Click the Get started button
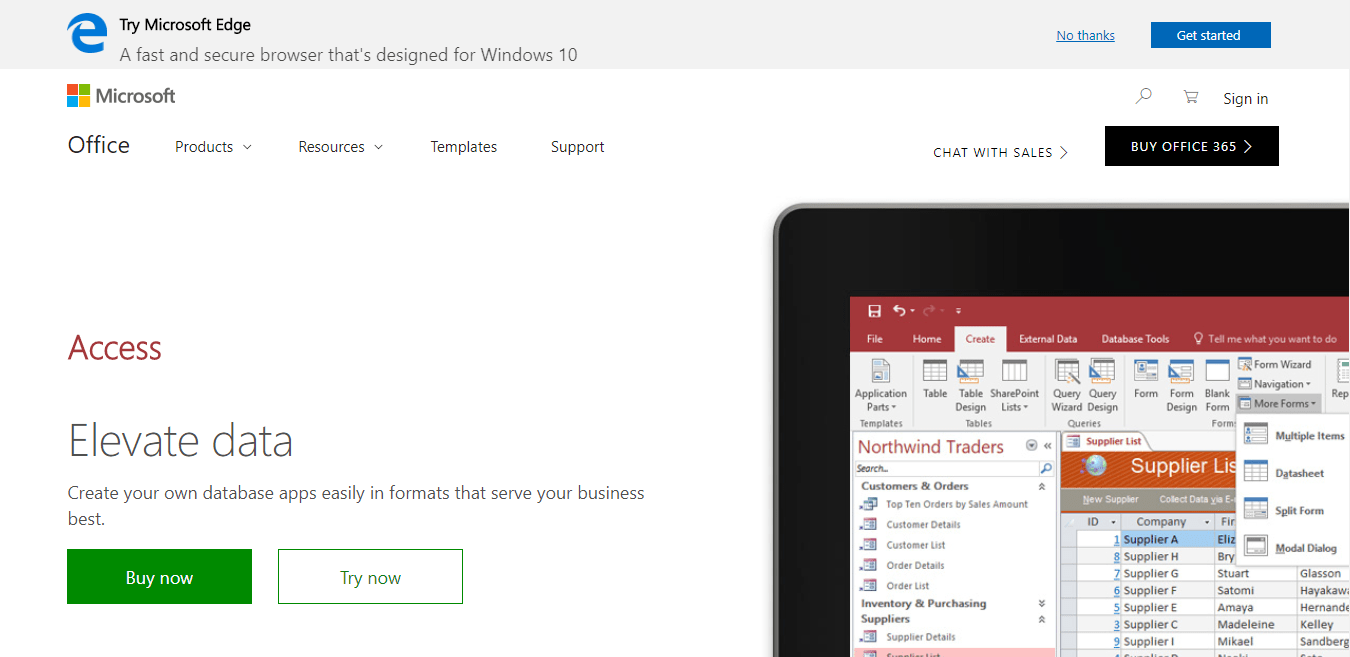Screen dimensions: 1350x657 pos(1210,35)
